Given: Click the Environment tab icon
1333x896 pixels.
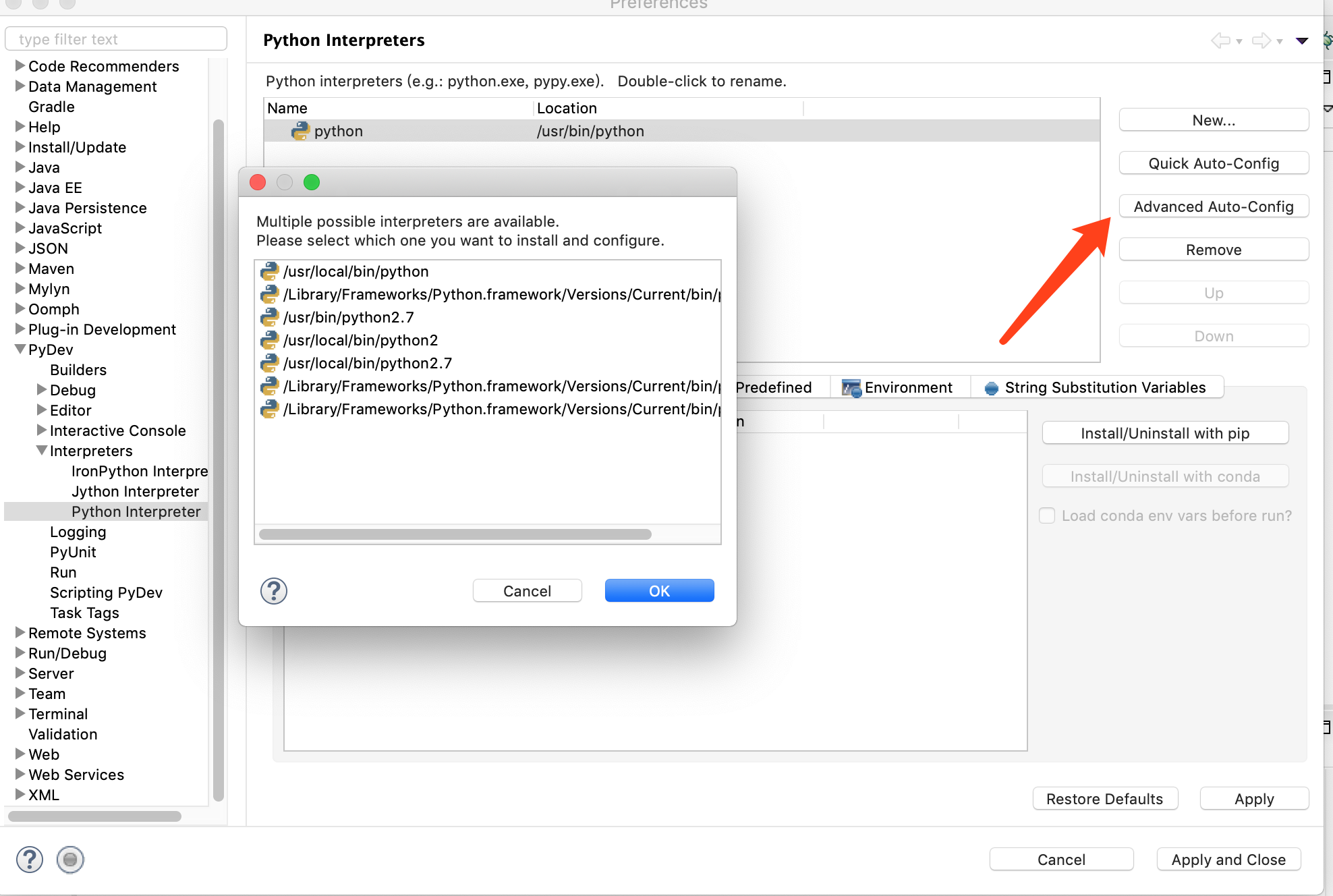Looking at the screenshot, I should coord(851,388).
